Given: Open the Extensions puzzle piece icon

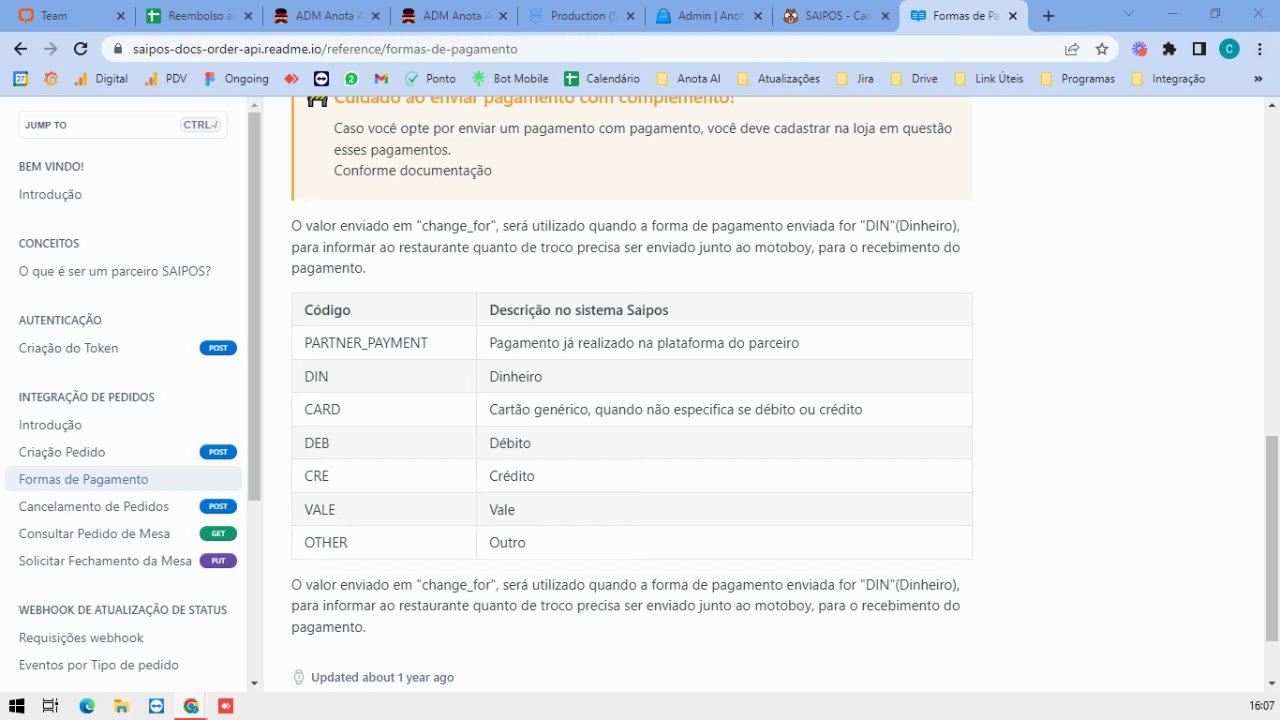Looking at the screenshot, I should [1169, 49].
